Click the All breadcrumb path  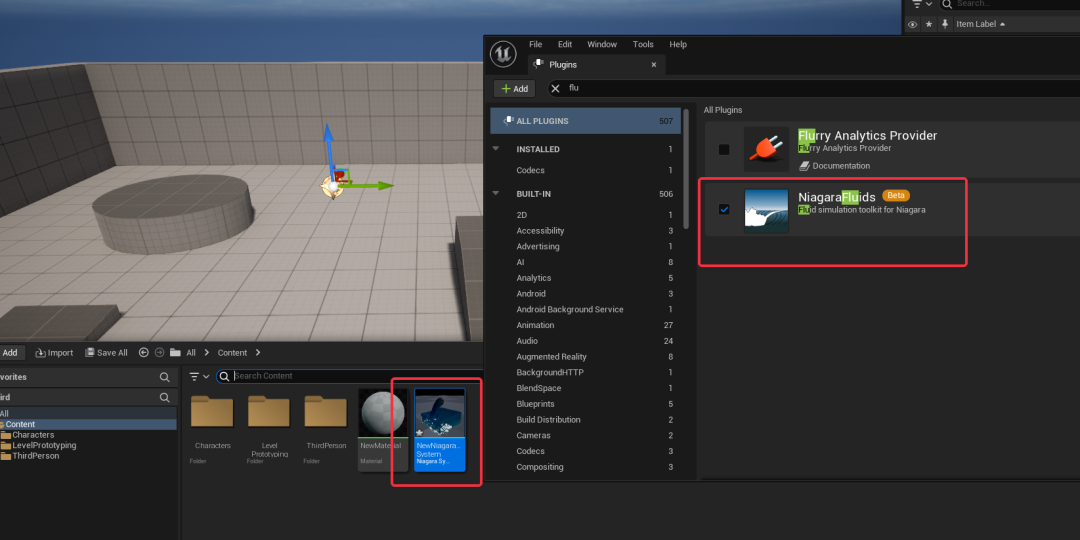point(191,353)
